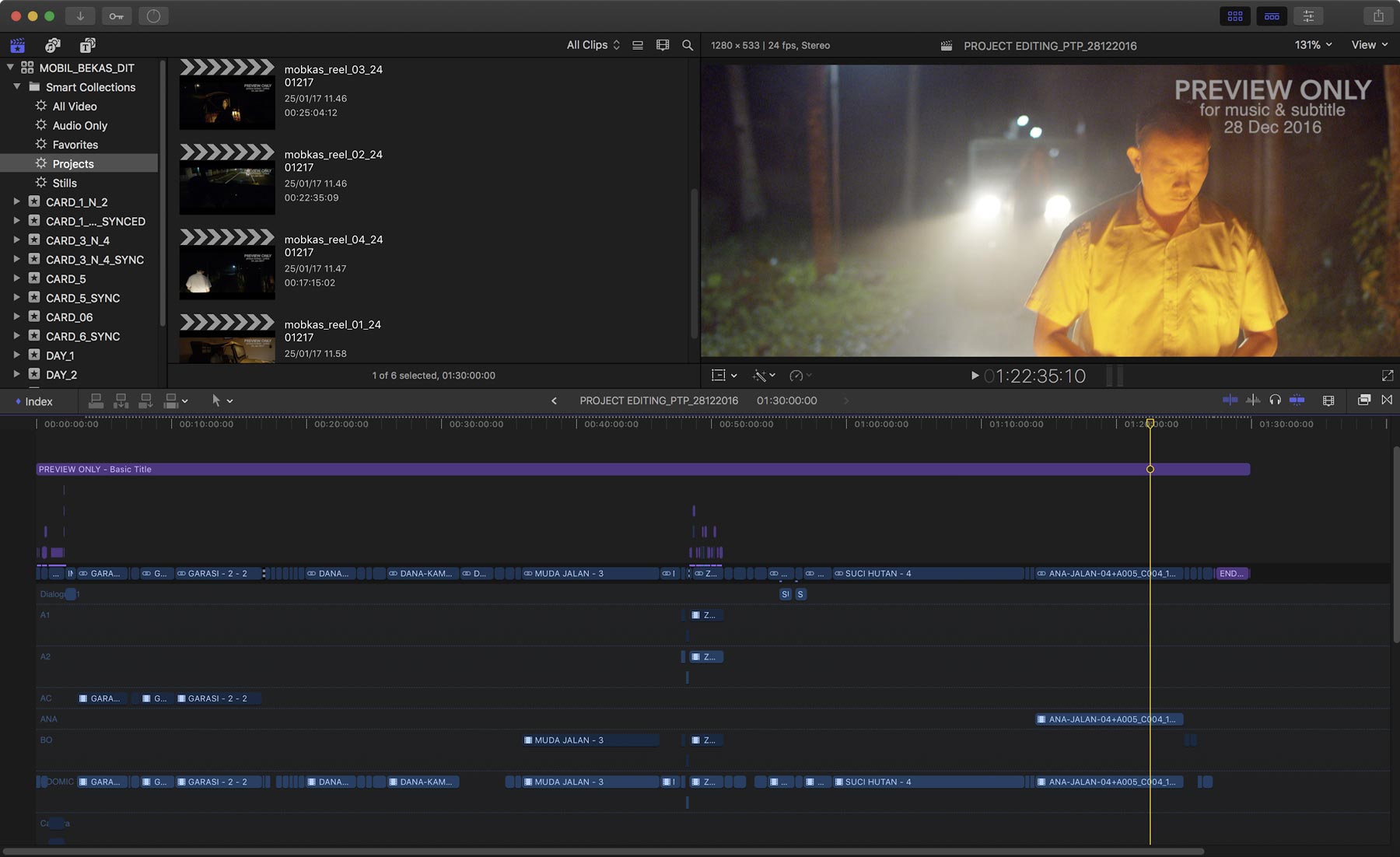Connect clip to primary storyline icon
Viewport: 1400px width, 857px height.
pos(96,401)
